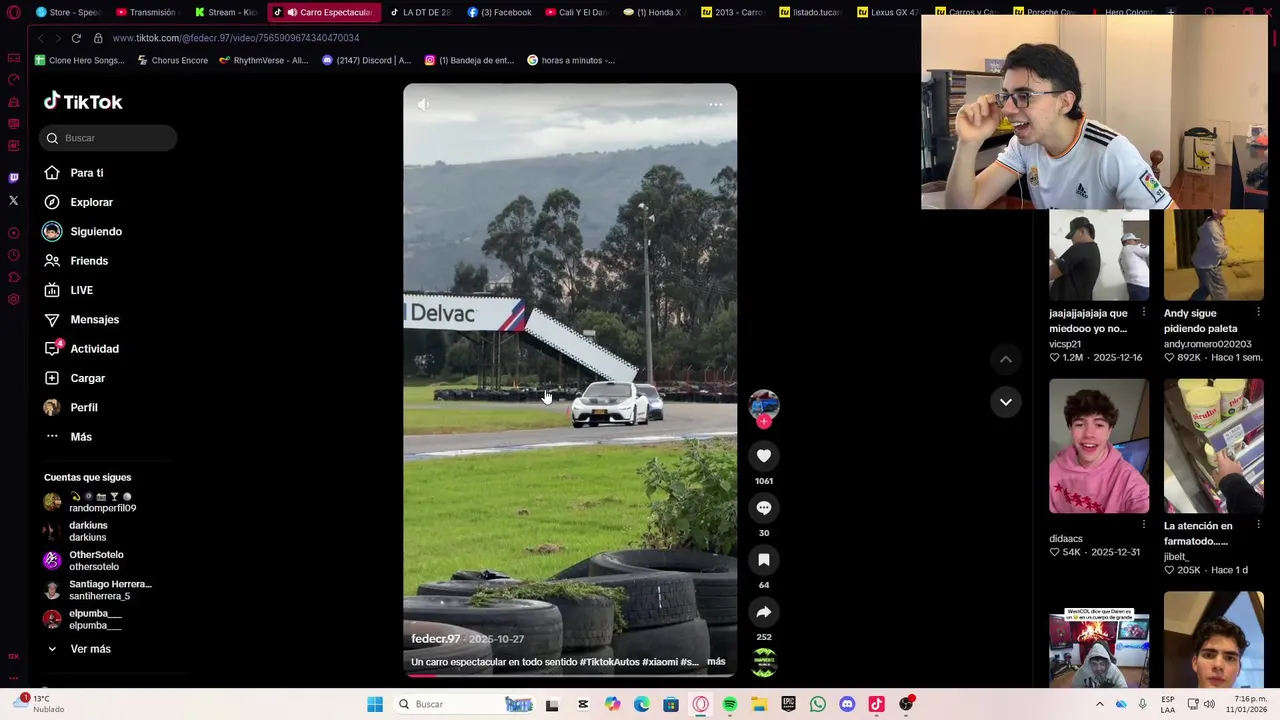The height and width of the screenshot is (720, 1280).
Task: Click the fedecr.97 username on video
Action: tap(436, 639)
